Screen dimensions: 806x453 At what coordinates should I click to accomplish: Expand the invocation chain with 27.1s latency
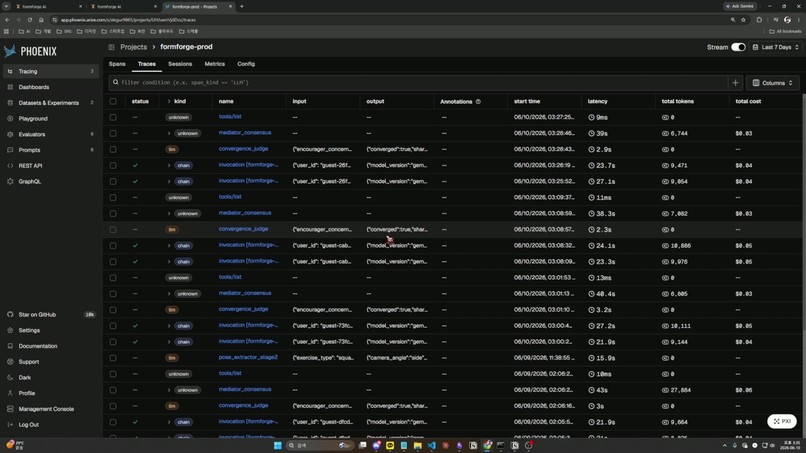pos(169,182)
